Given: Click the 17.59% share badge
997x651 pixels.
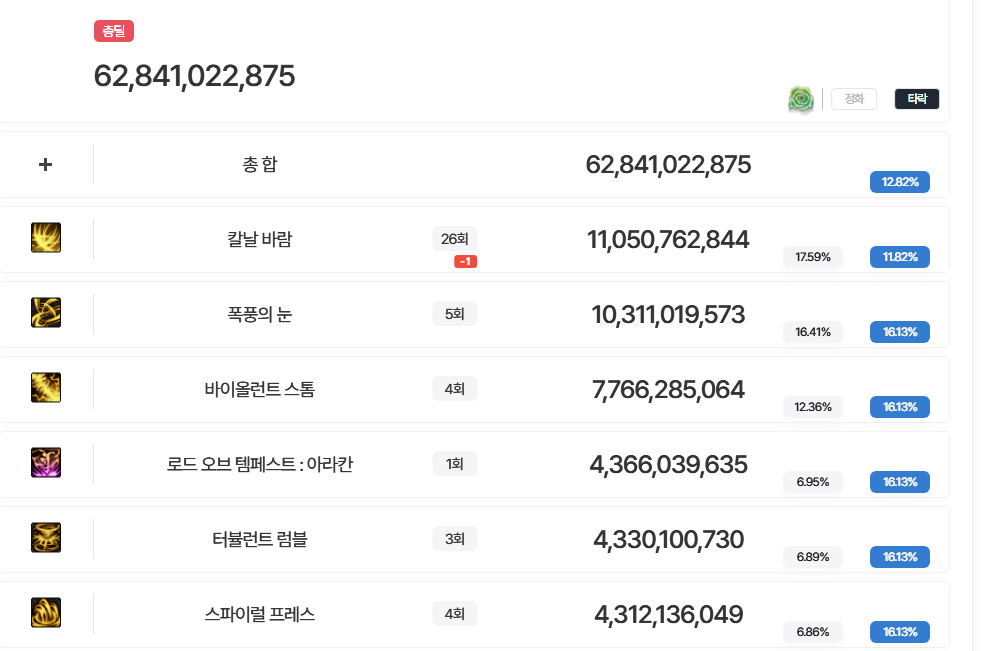Looking at the screenshot, I should (x=813, y=257).
